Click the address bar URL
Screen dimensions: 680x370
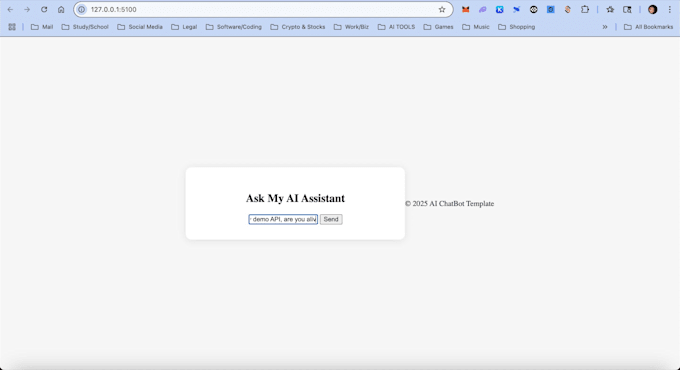(x=114, y=10)
